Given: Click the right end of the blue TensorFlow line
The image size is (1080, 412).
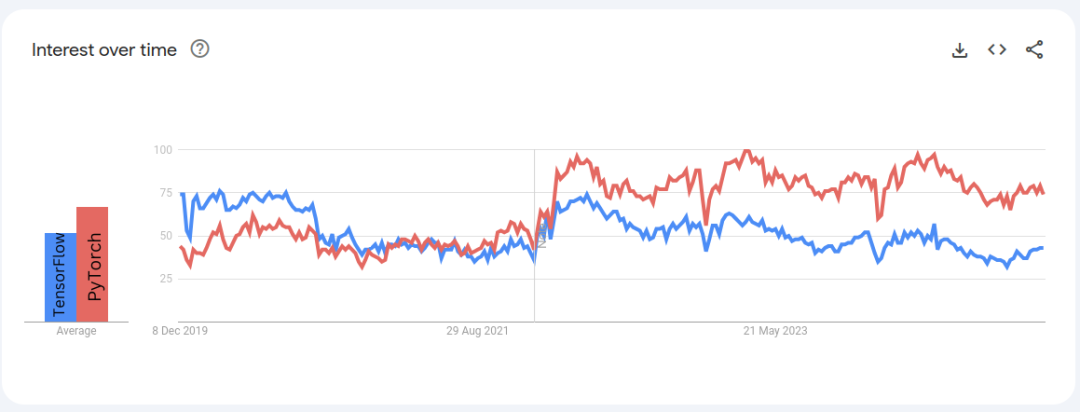Looking at the screenshot, I should pos(1043,248).
